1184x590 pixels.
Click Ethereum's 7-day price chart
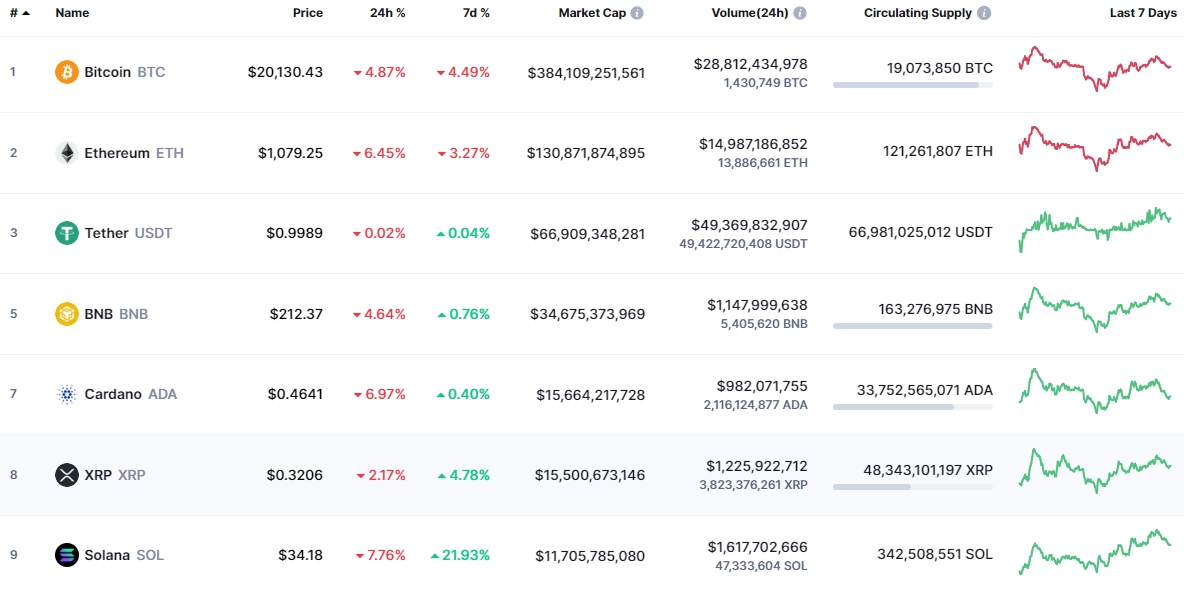coord(1095,148)
